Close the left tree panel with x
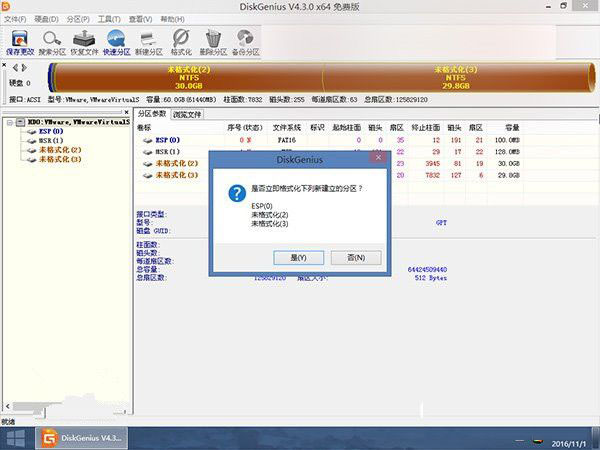This screenshot has height=450, width=600. pos(127,112)
